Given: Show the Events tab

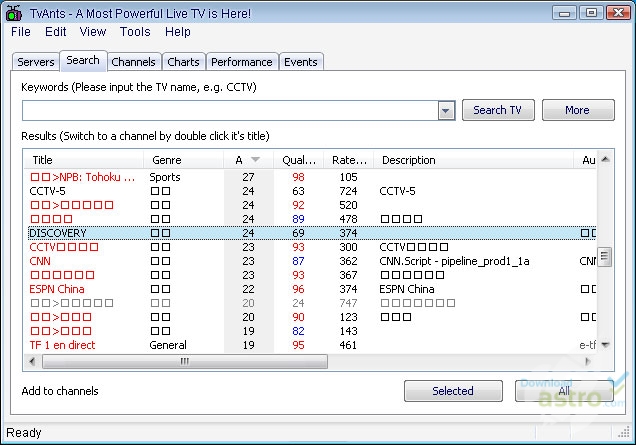Looking at the screenshot, I should click(301, 62).
